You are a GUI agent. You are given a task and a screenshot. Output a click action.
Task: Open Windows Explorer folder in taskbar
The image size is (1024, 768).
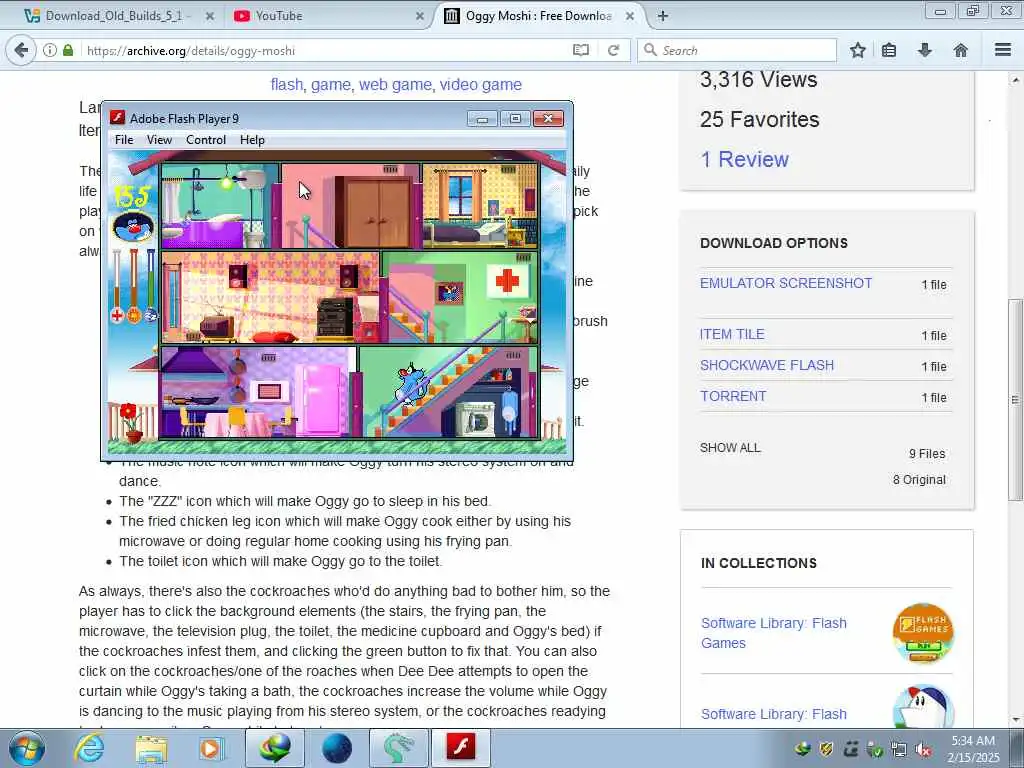151,748
